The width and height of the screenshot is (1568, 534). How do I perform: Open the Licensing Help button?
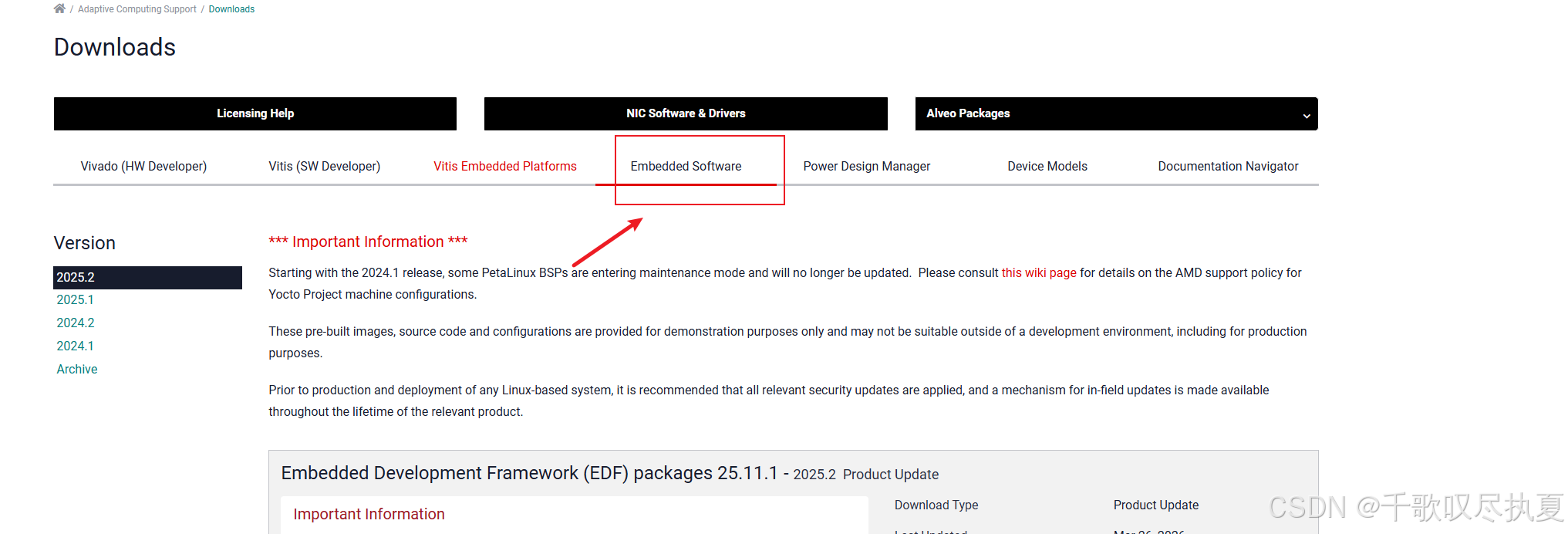[x=255, y=113]
